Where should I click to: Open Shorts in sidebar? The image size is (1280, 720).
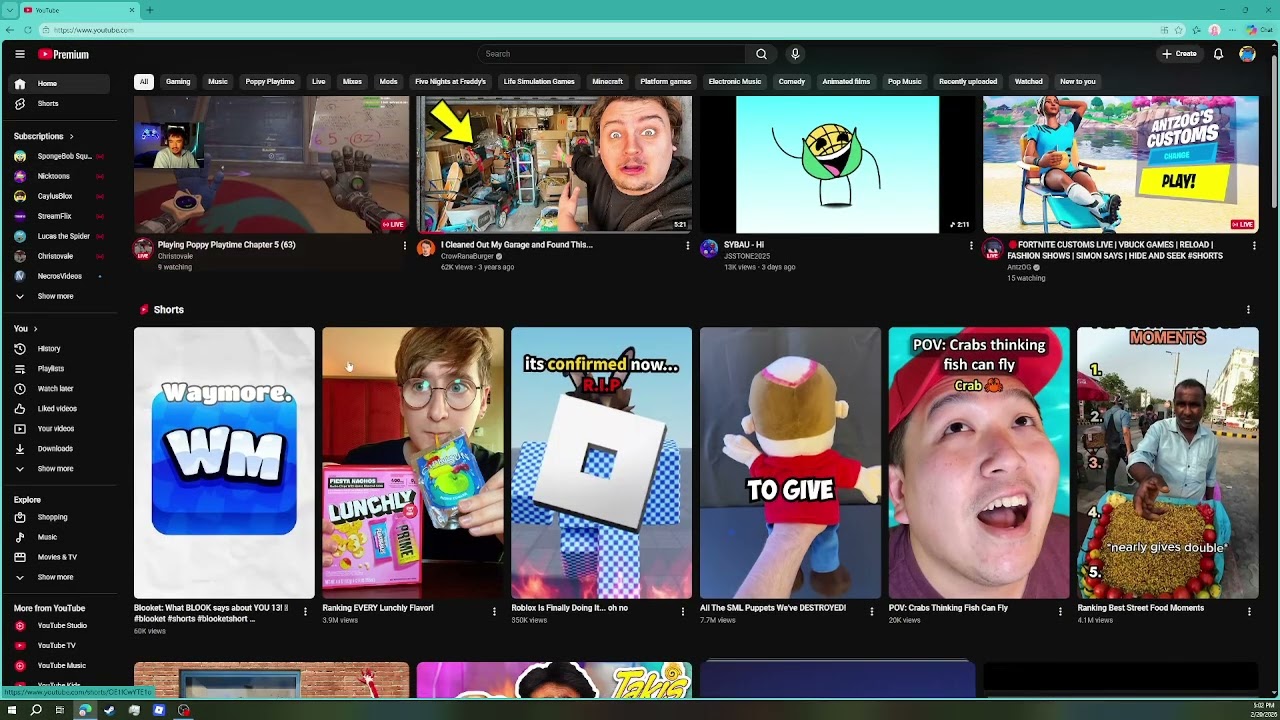click(60, 104)
